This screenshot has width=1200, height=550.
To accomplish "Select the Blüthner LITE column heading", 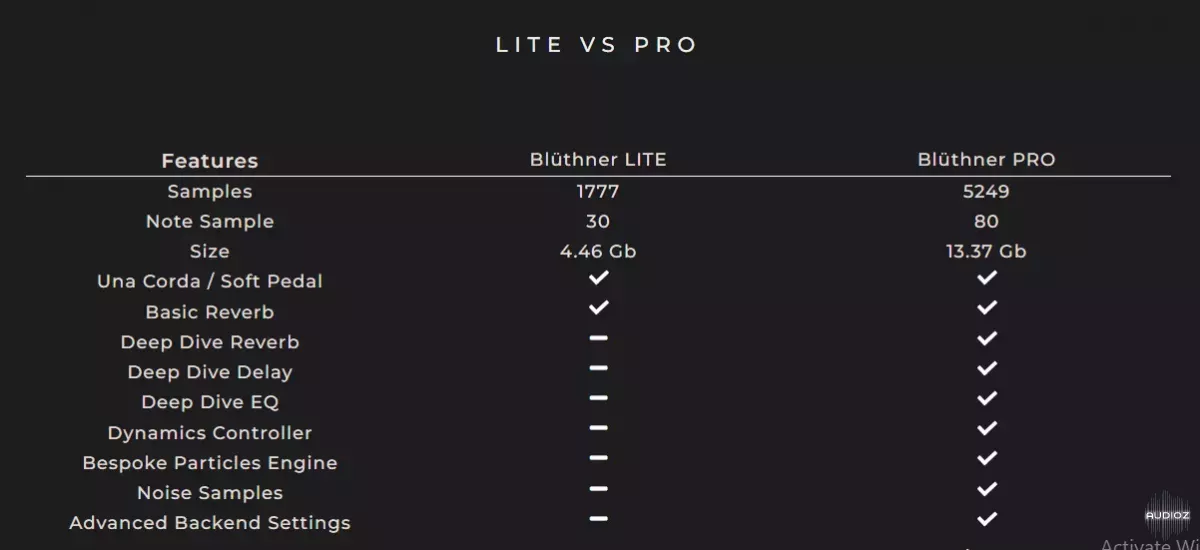I will click(598, 160).
